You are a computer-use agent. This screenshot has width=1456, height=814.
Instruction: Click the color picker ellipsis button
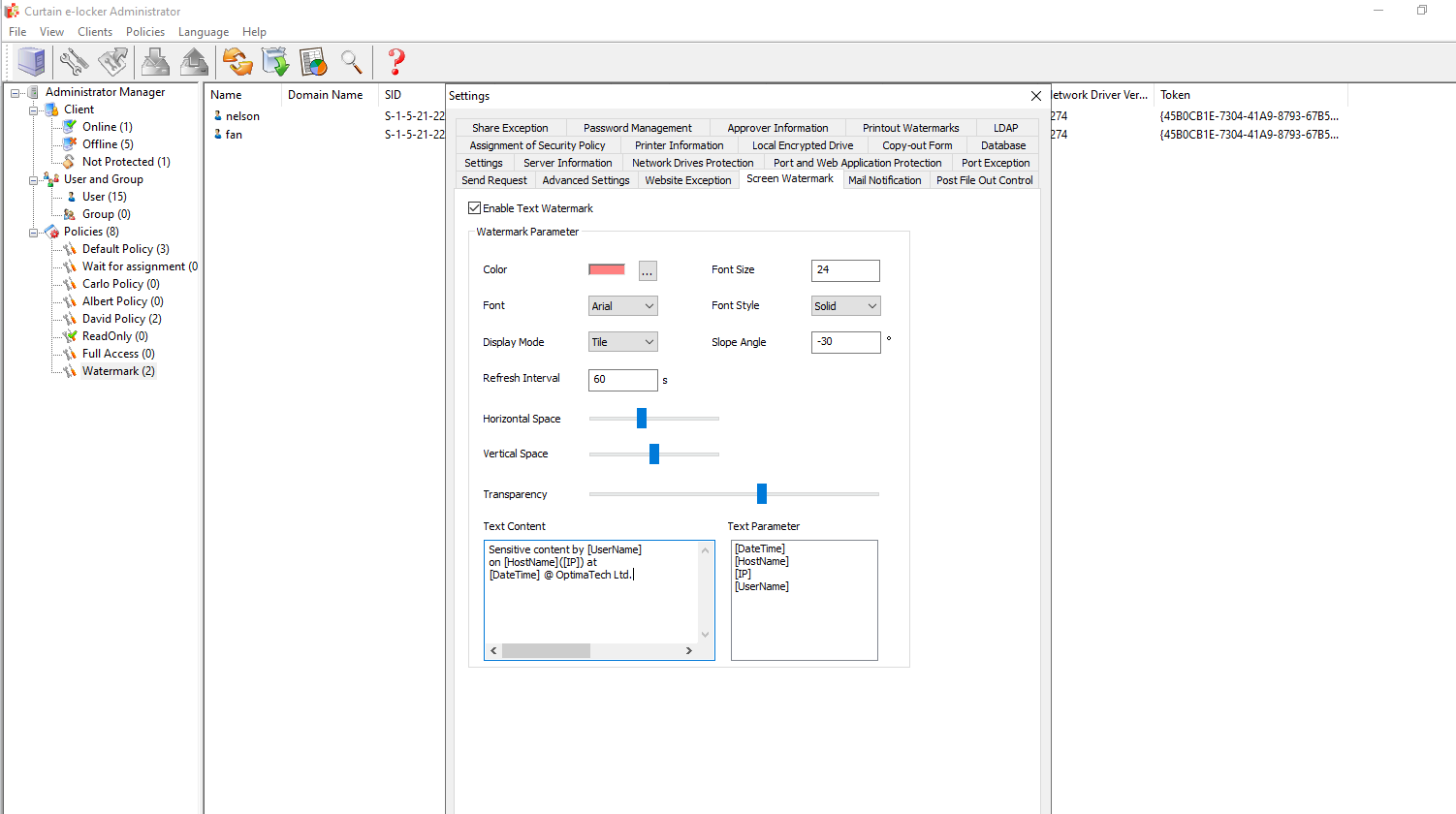(x=648, y=271)
